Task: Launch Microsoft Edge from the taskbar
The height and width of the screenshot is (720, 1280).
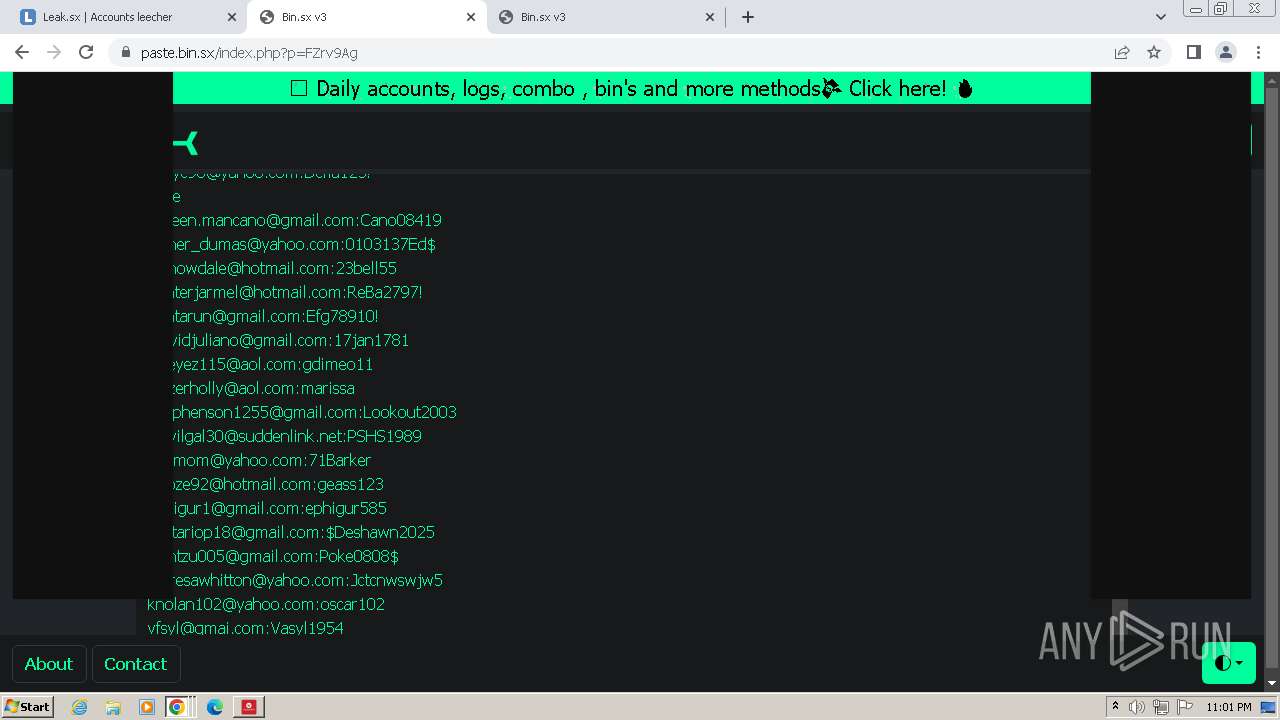Action: tap(215, 707)
